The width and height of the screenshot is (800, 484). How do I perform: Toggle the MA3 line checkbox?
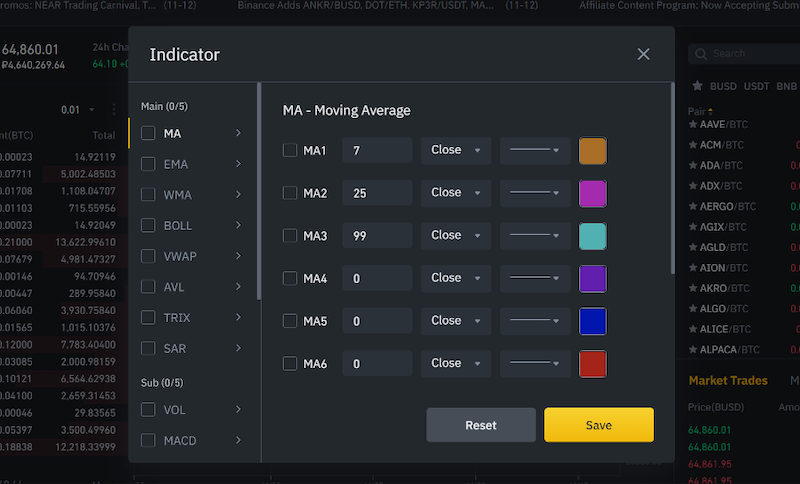(290, 235)
